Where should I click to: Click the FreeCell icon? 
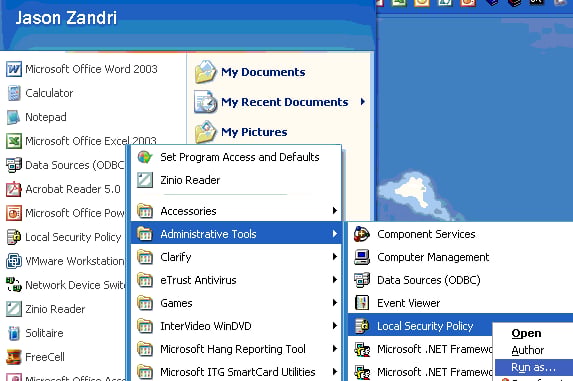point(14,357)
